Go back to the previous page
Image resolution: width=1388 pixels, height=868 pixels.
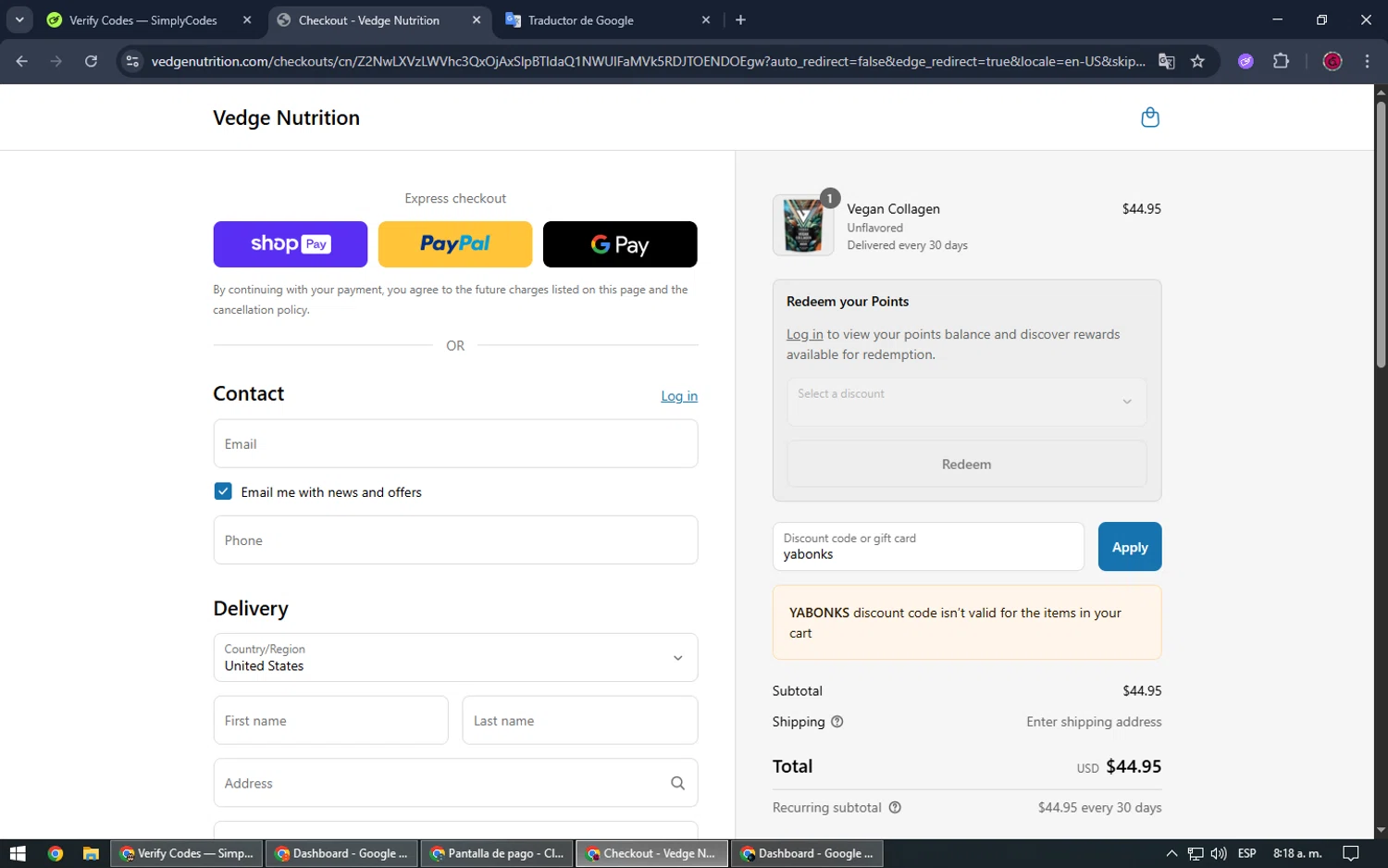[x=22, y=61]
